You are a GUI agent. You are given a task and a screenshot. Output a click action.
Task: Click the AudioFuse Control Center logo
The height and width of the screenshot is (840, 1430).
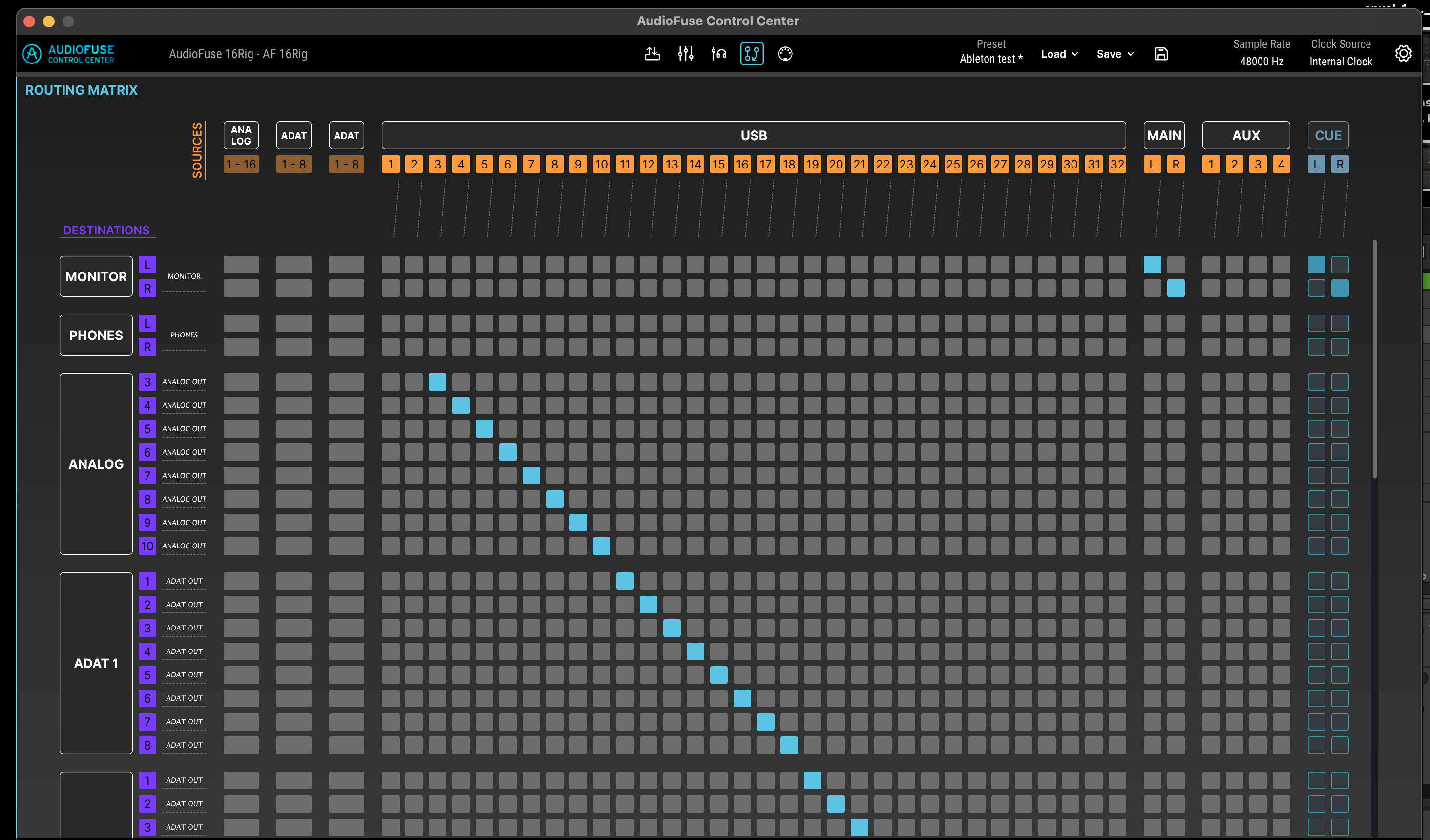[x=68, y=54]
